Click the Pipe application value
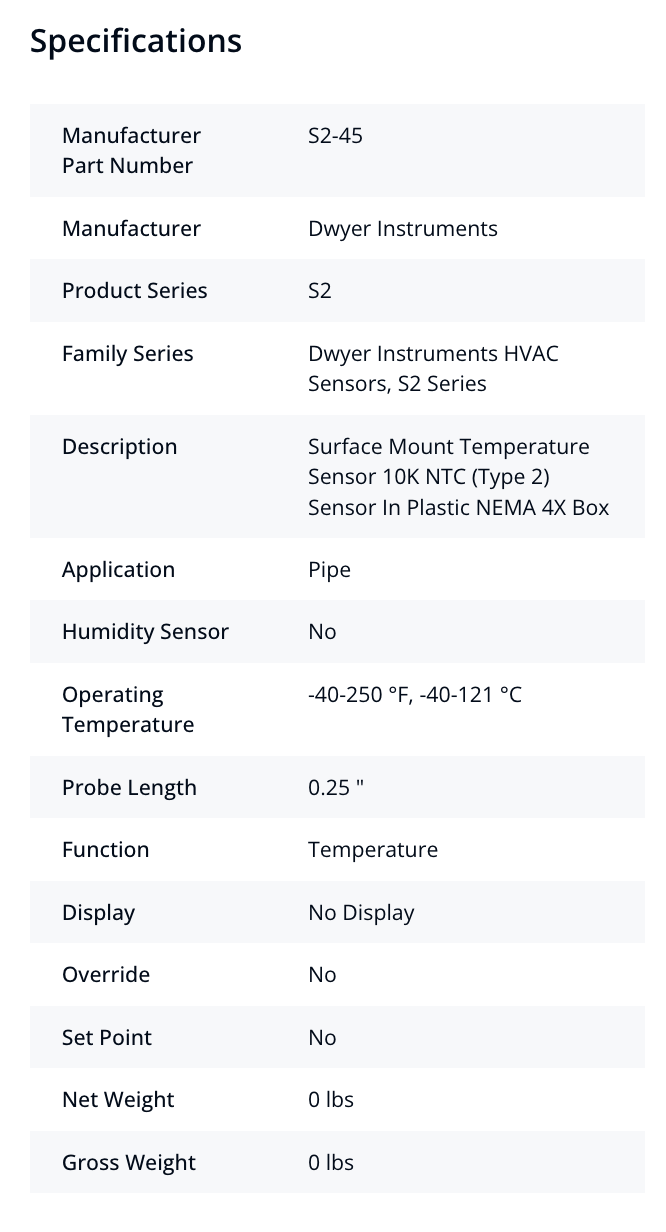 (329, 570)
